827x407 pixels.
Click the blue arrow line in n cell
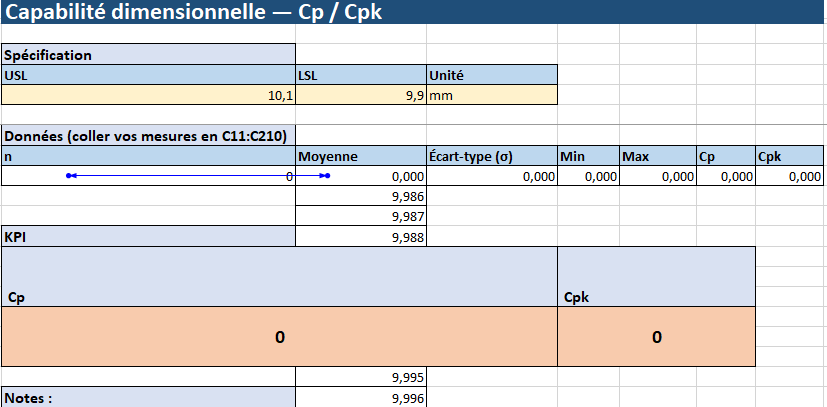(198, 176)
